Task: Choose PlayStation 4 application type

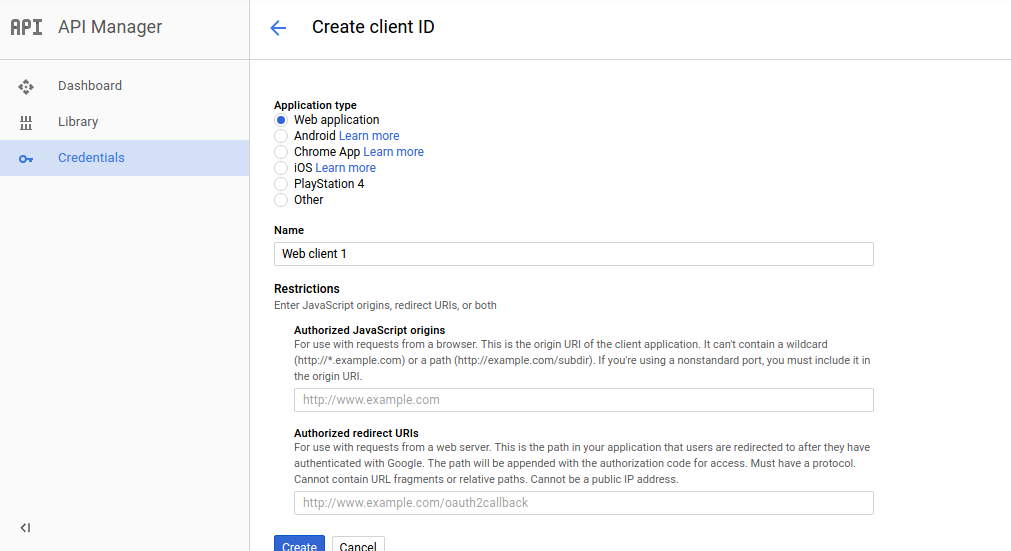Action: (x=281, y=184)
